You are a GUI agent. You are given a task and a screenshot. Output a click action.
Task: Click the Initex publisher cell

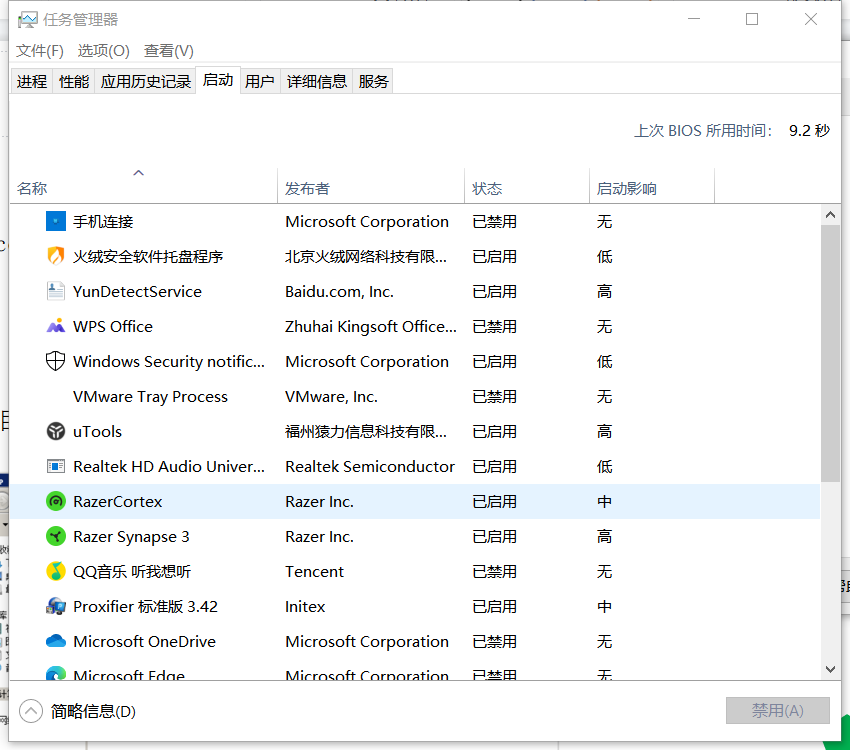pos(305,606)
